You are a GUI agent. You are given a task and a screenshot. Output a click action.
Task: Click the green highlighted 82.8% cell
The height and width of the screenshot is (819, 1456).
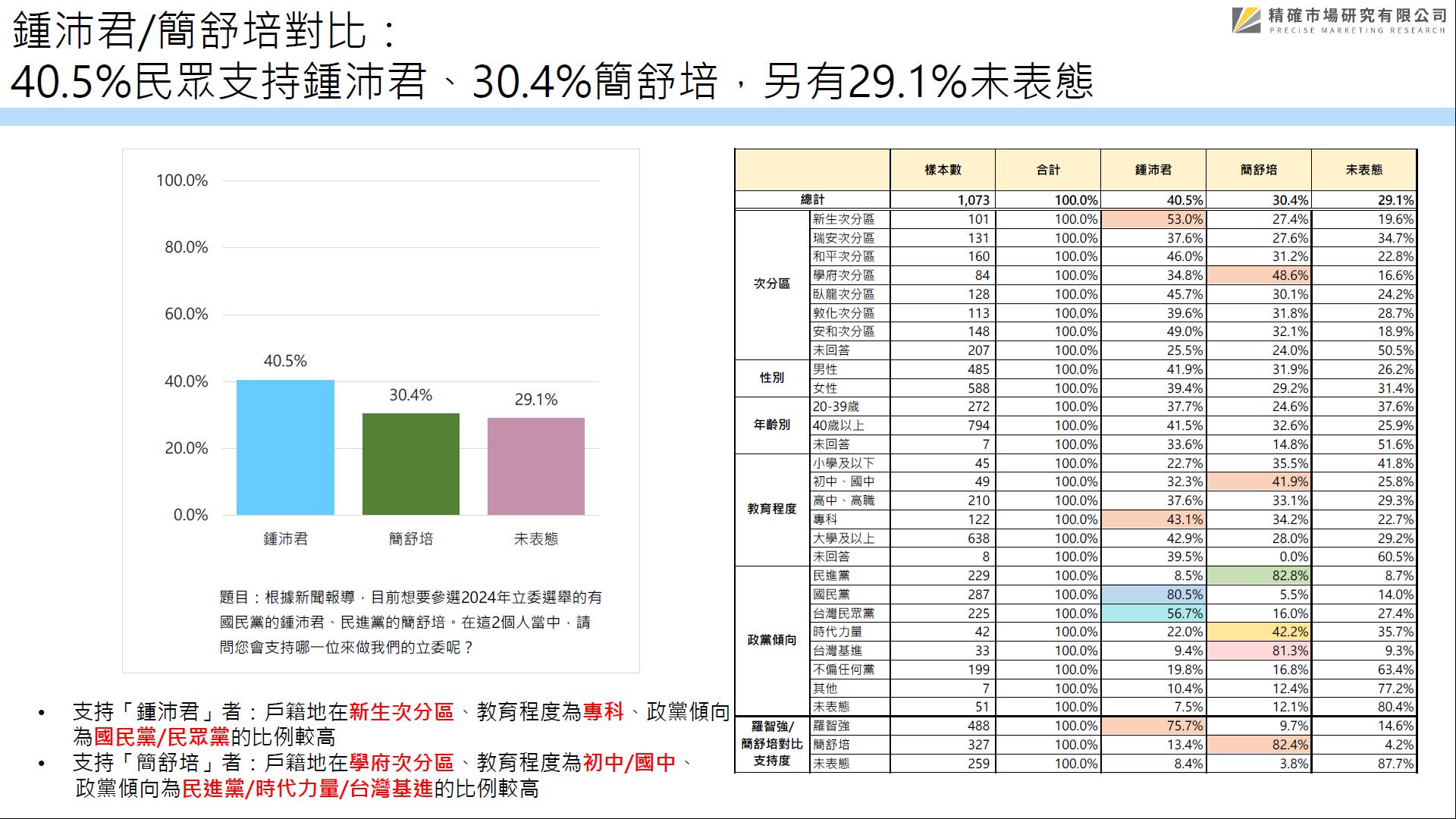(1258, 576)
